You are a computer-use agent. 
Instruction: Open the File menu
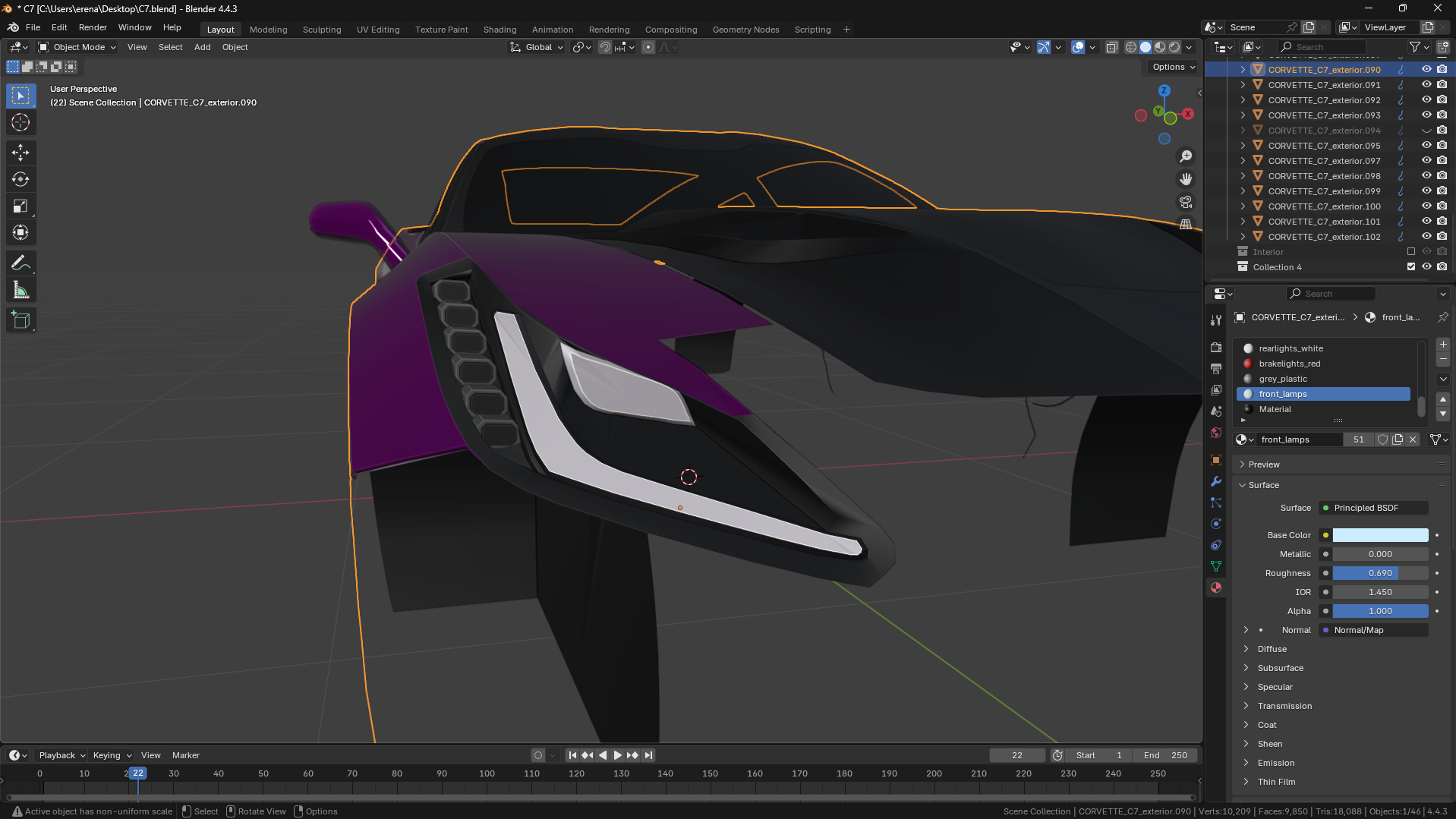(x=33, y=27)
